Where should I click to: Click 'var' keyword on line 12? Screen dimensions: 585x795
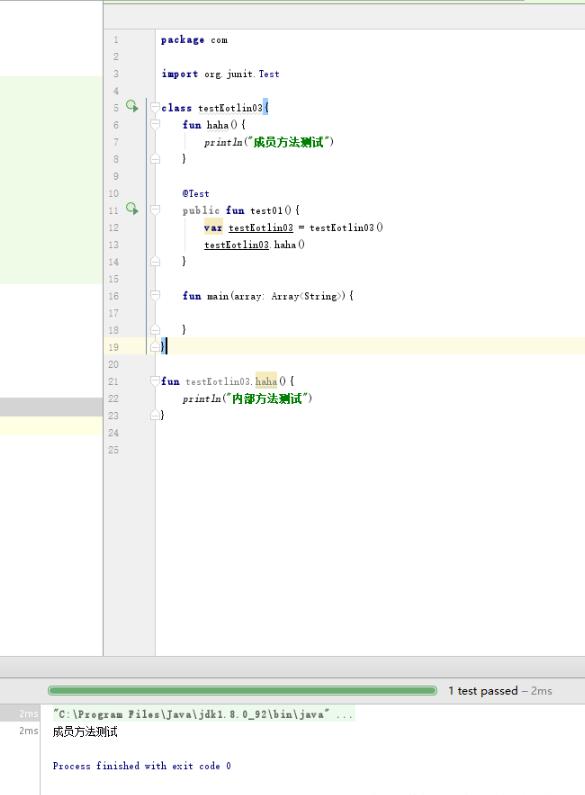point(213,227)
